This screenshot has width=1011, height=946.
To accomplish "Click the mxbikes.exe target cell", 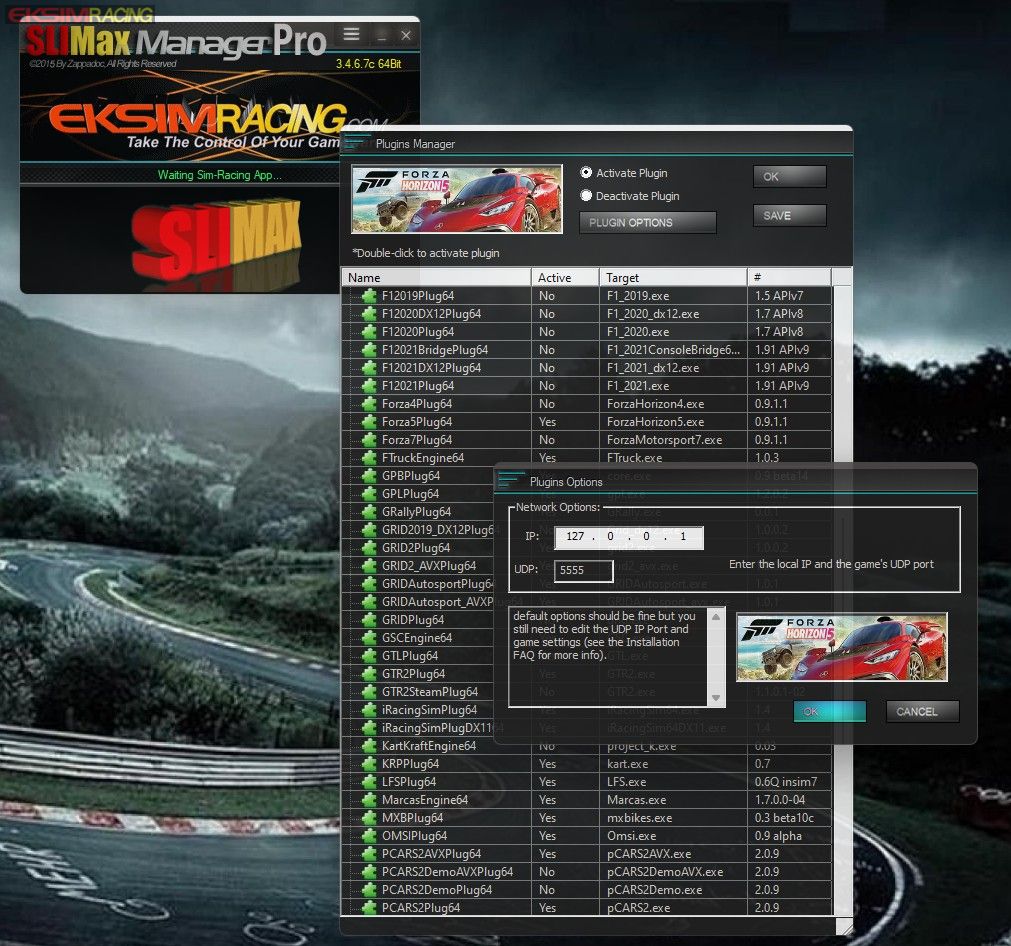I will (673, 818).
